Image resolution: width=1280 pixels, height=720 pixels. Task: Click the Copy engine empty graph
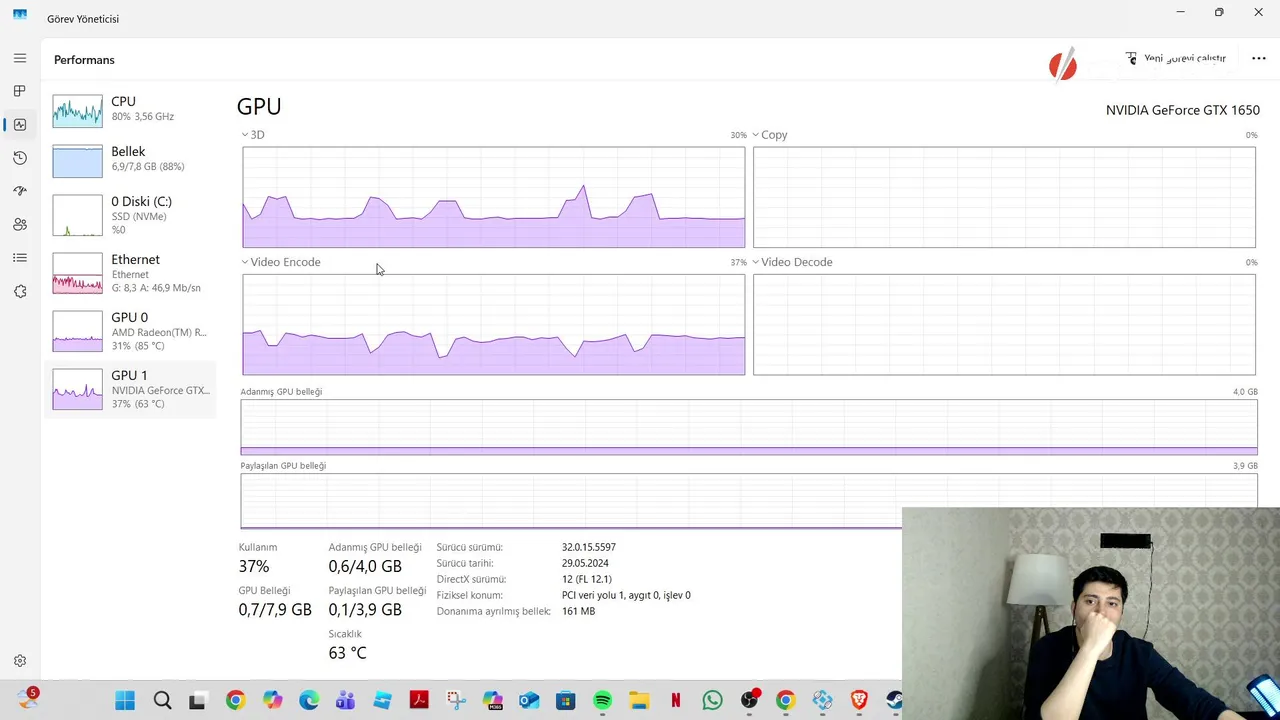pos(1004,197)
